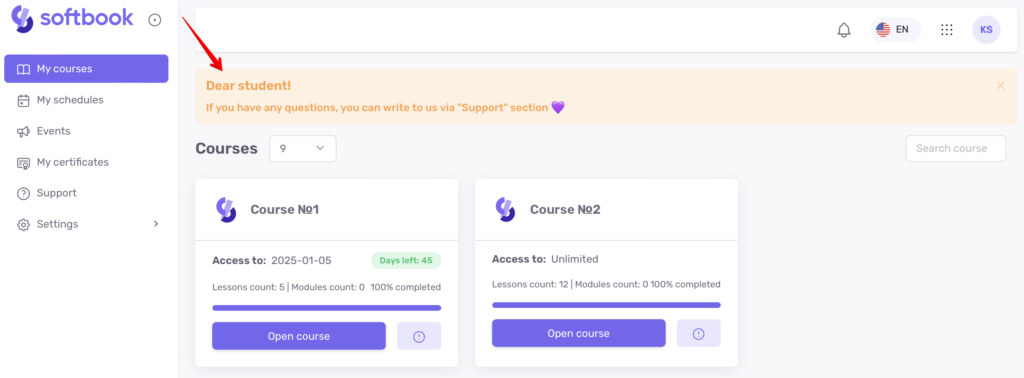Click the Course №1 logo thumbnail
This screenshot has width=1024, height=378.
pyautogui.click(x=226, y=210)
